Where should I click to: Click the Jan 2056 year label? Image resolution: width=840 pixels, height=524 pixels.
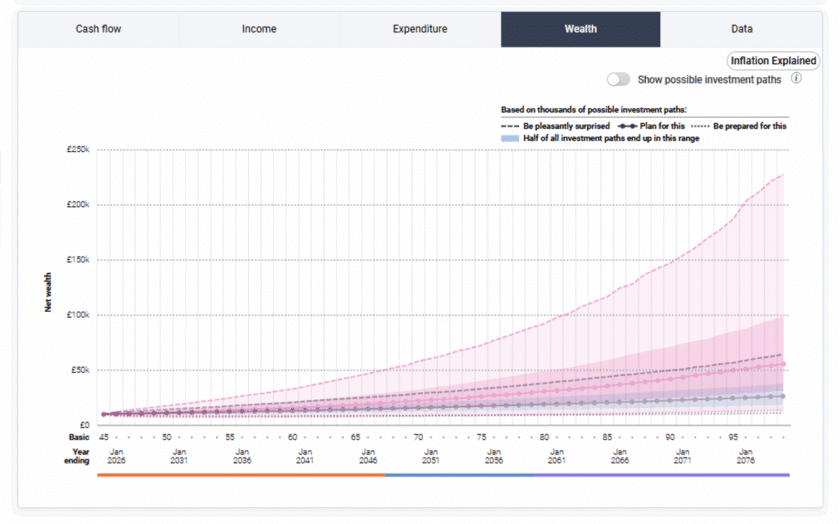(x=494, y=456)
